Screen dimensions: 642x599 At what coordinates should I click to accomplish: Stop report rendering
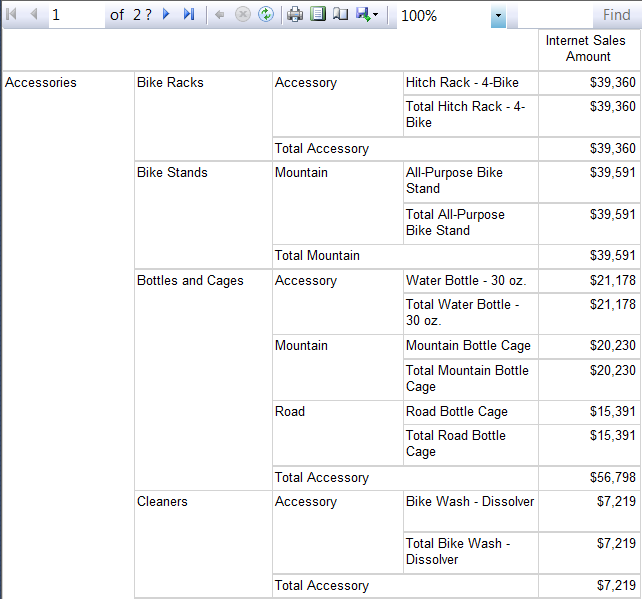tap(242, 15)
